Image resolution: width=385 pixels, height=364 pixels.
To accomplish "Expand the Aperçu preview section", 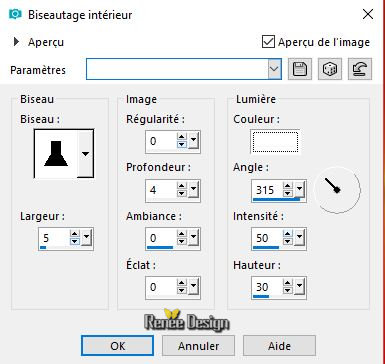I will (x=16, y=42).
